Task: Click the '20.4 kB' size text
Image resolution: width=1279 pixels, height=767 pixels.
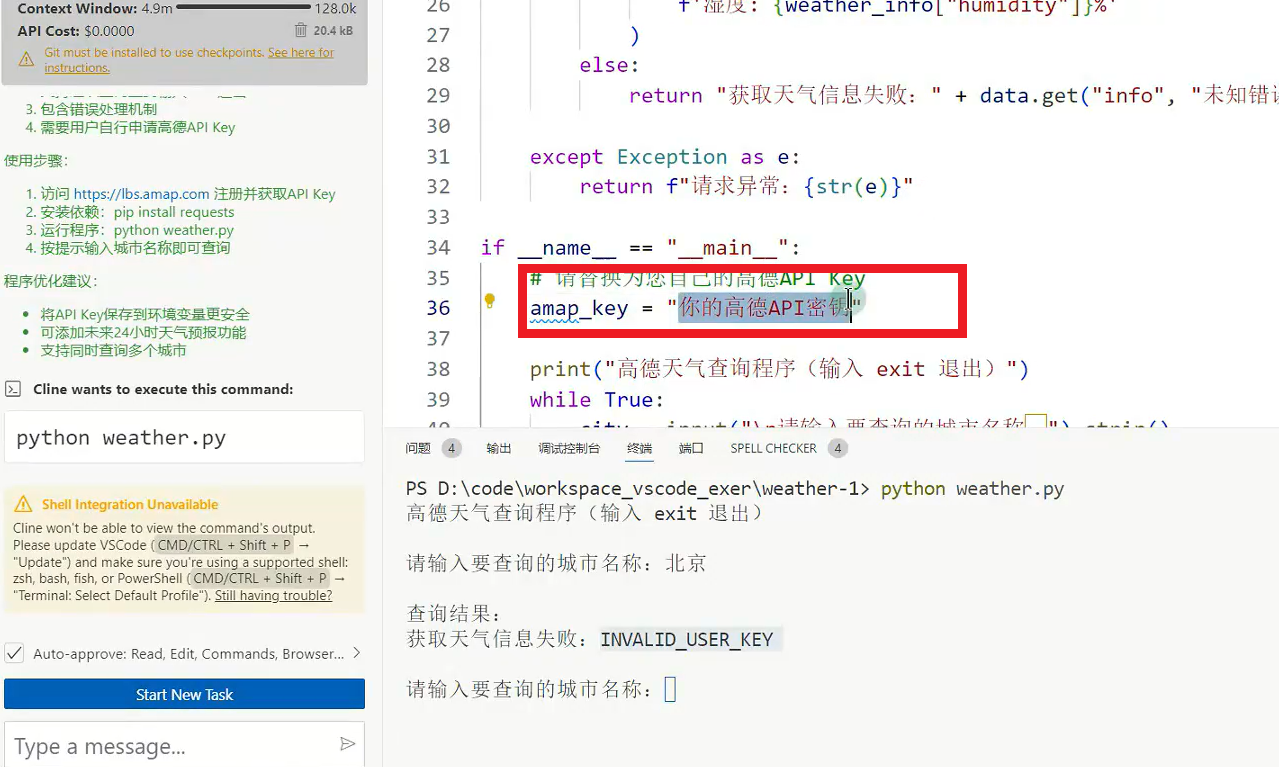Action: [x=333, y=31]
